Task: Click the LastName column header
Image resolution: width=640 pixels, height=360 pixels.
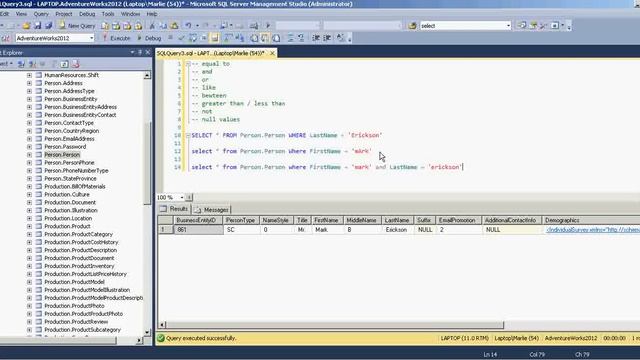Action: (396, 220)
